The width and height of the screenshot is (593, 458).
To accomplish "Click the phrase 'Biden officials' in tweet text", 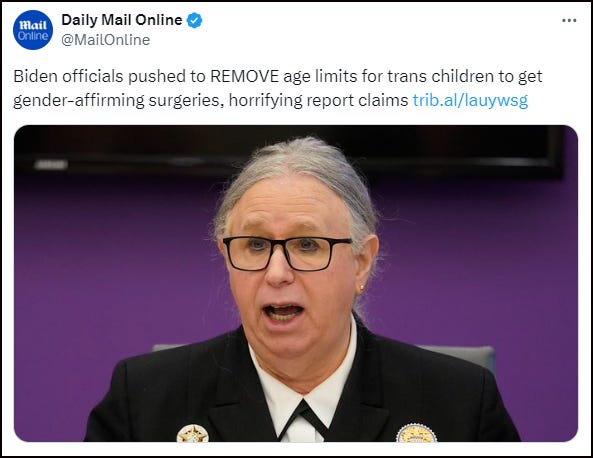I will 68,76.
